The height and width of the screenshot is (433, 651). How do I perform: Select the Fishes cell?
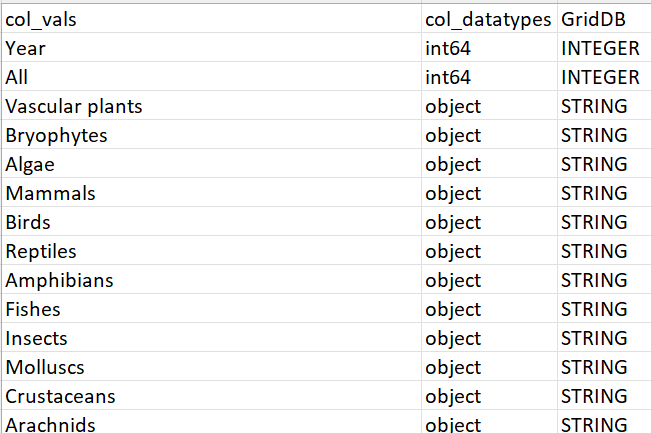click(33, 309)
